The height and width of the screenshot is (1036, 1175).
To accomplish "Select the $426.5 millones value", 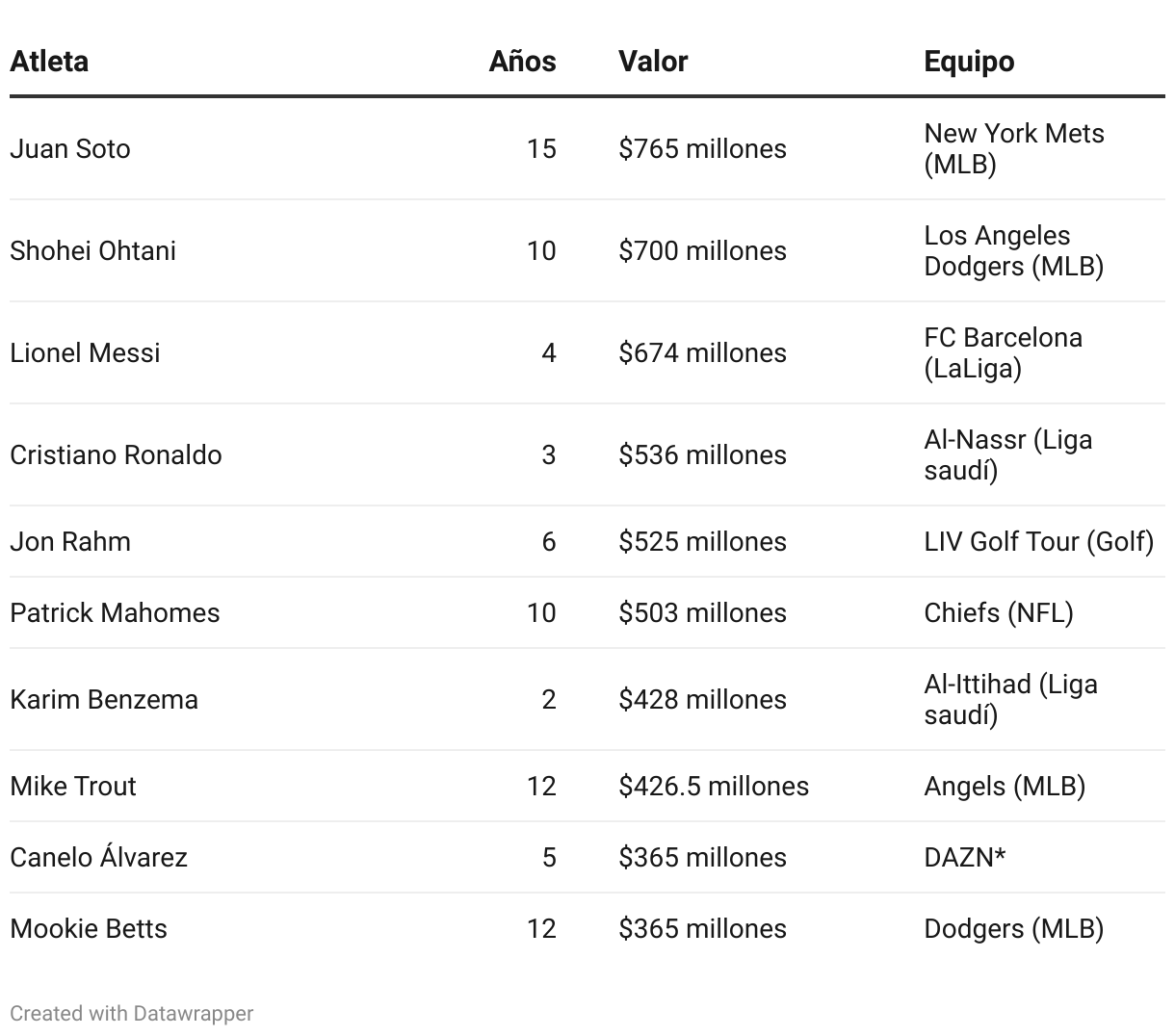I will coord(714,786).
